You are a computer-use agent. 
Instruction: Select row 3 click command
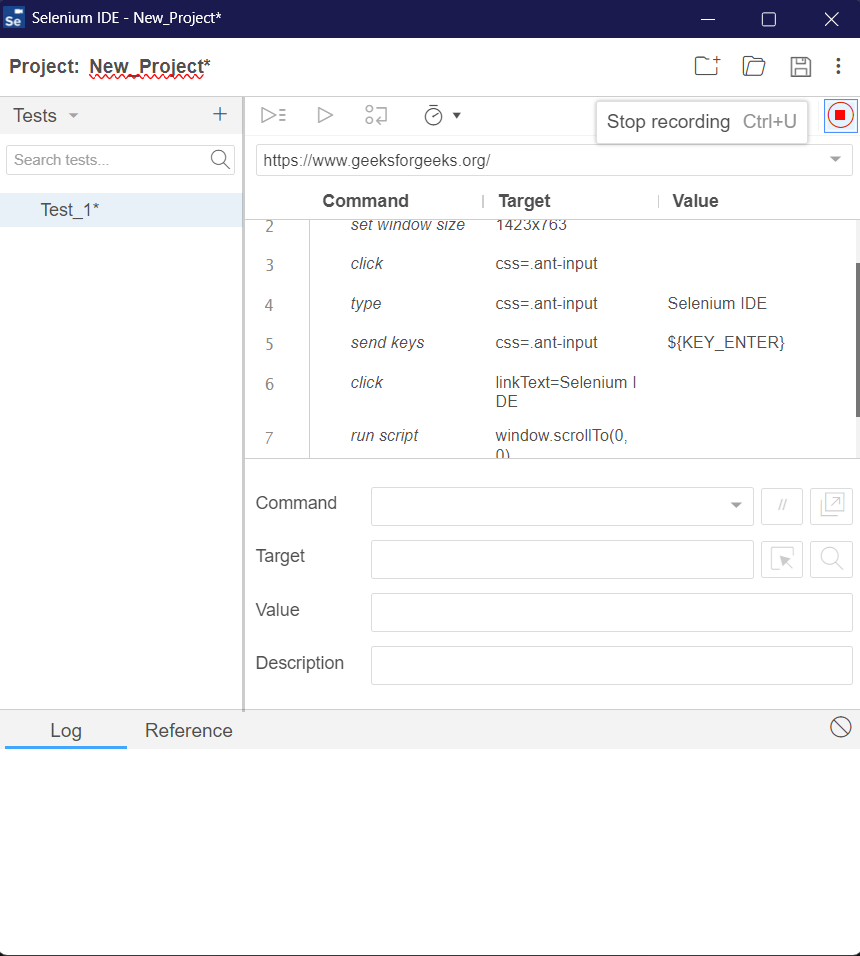(x=550, y=264)
